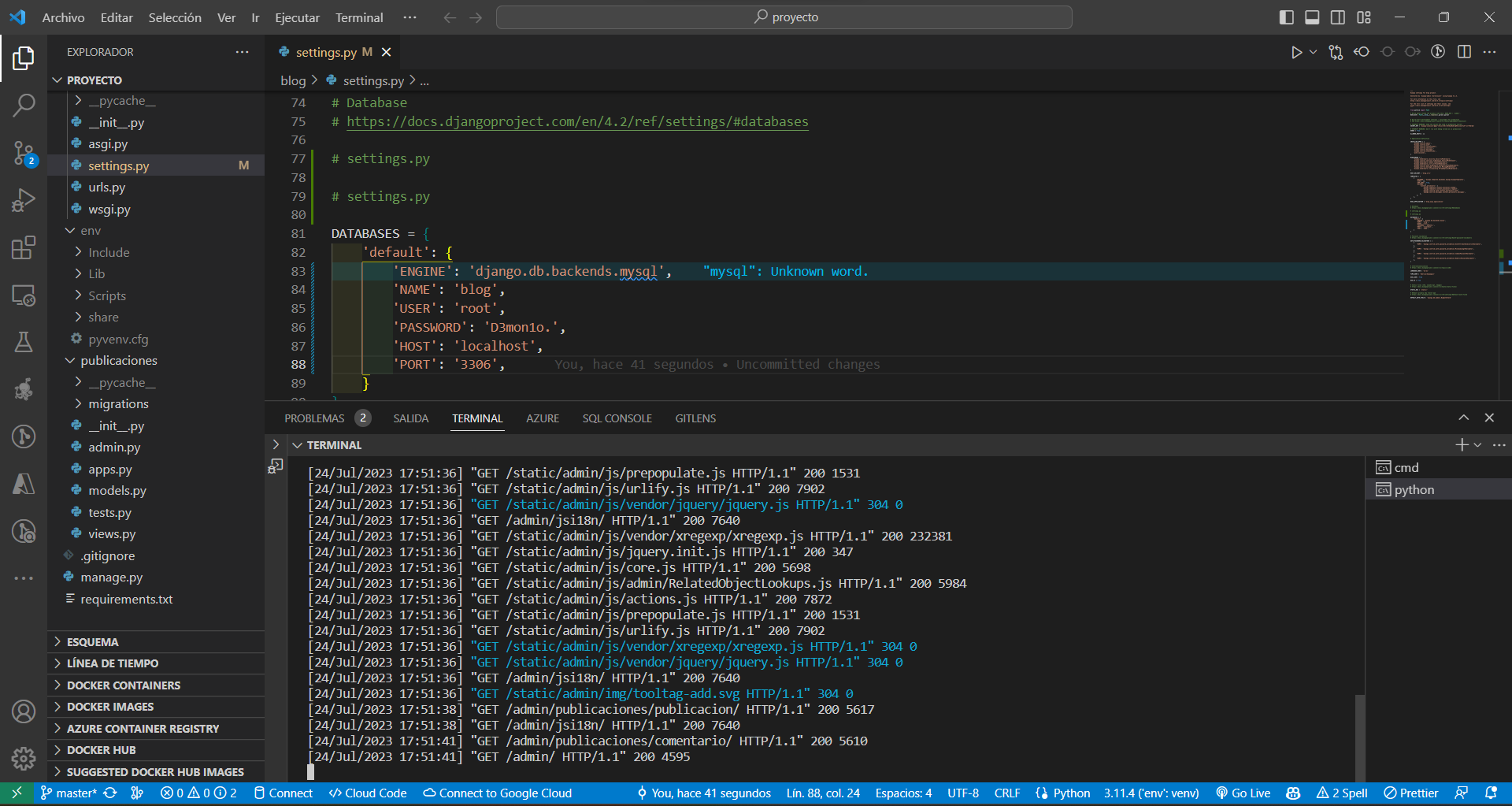Expand the migrations folder
The width and height of the screenshot is (1512, 806).
tap(118, 403)
